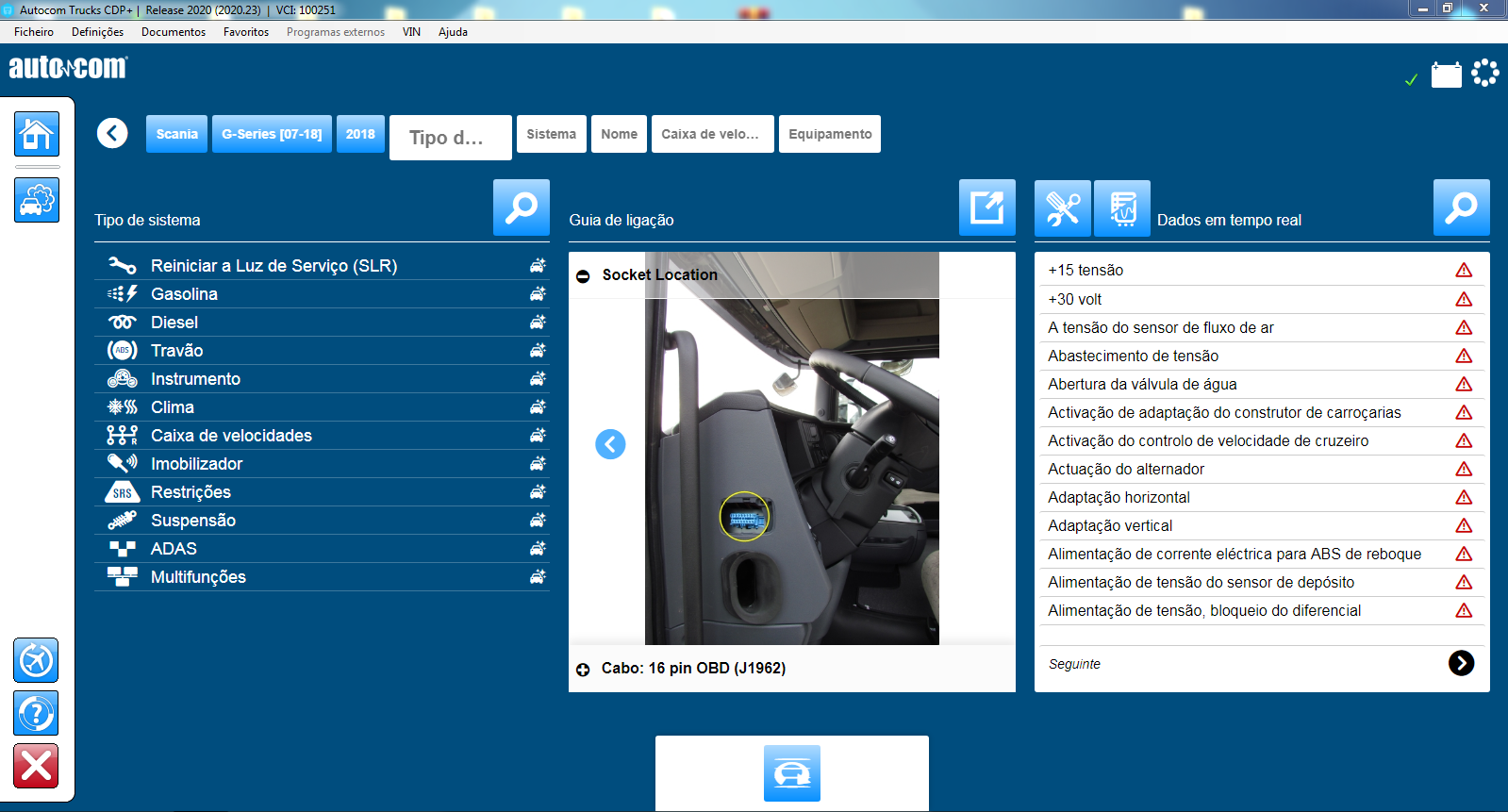This screenshot has height=812, width=1508.
Task: Open connection guide in external window
Action: pos(986,207)
